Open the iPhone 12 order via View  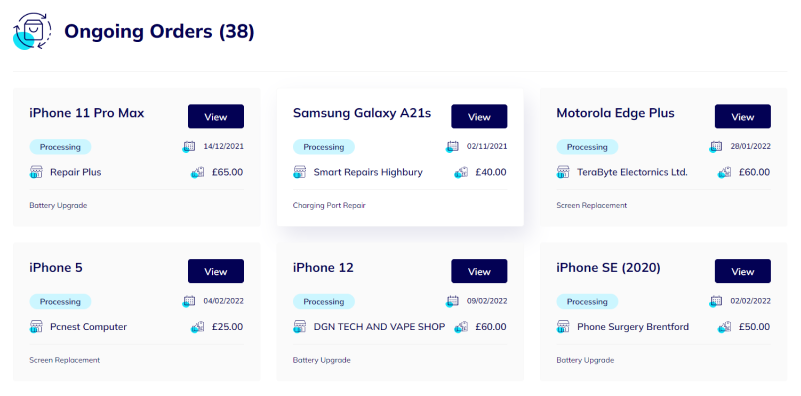click(x=479, y=271)
